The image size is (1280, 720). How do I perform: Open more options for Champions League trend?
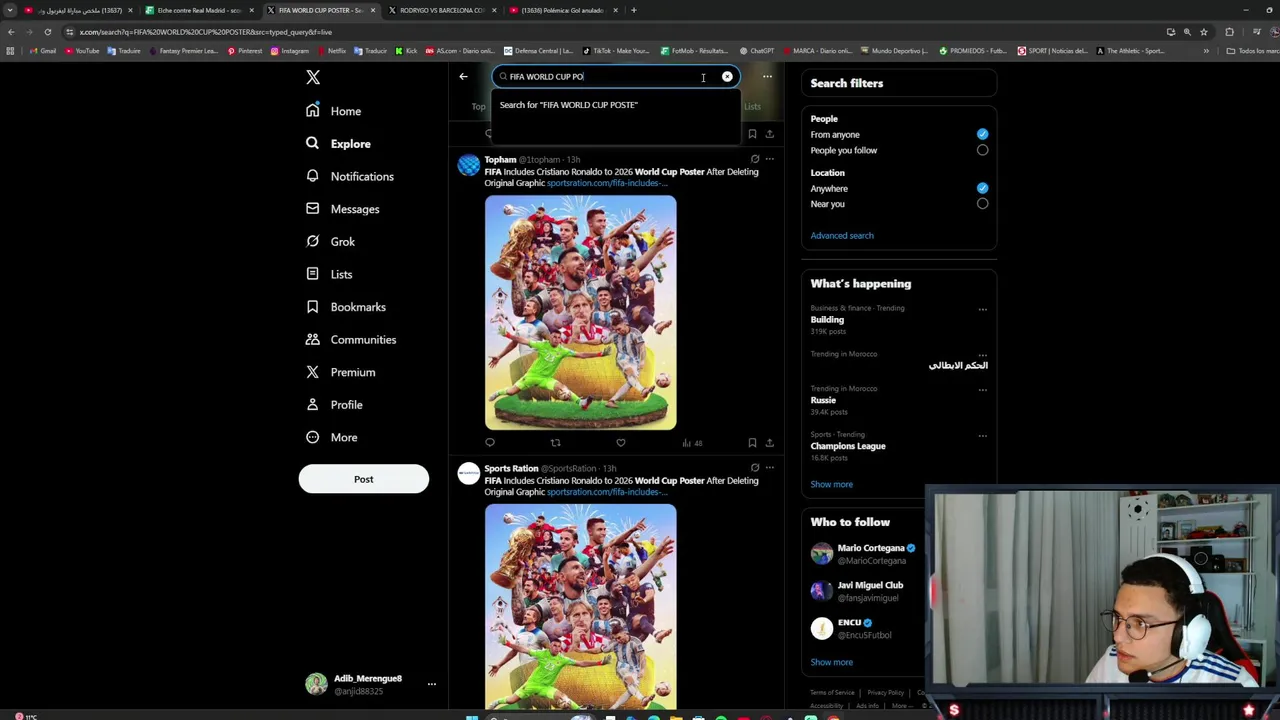(982, 435)
